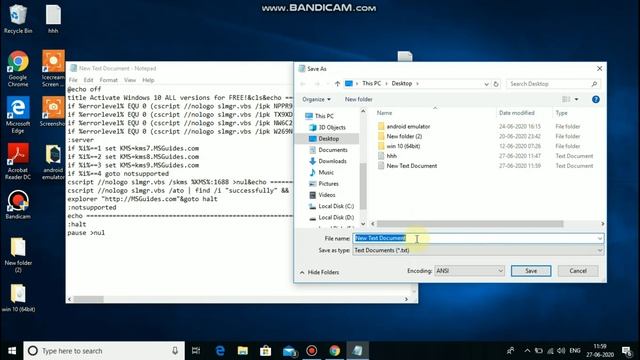Open Notepad Help menu
Screen dimensions: 640x360
148,80
